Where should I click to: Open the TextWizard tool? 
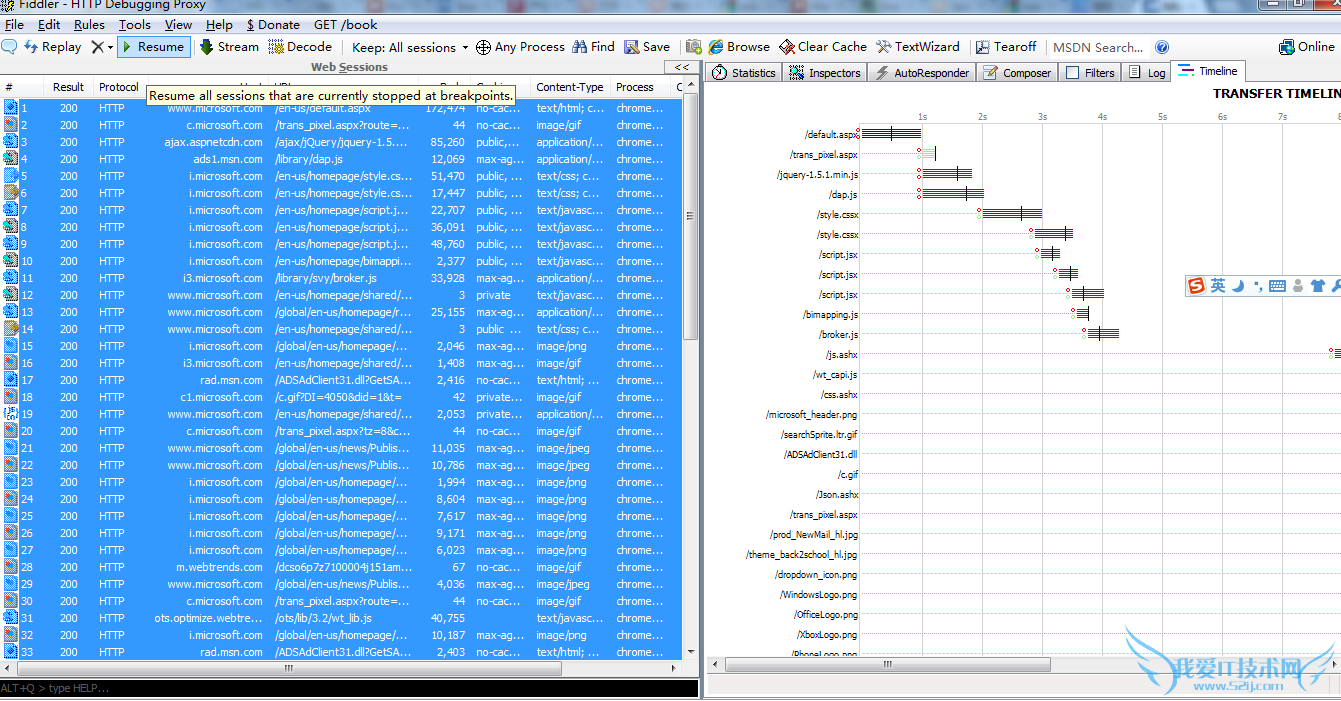pyautogui.click(x=917, y=47)
